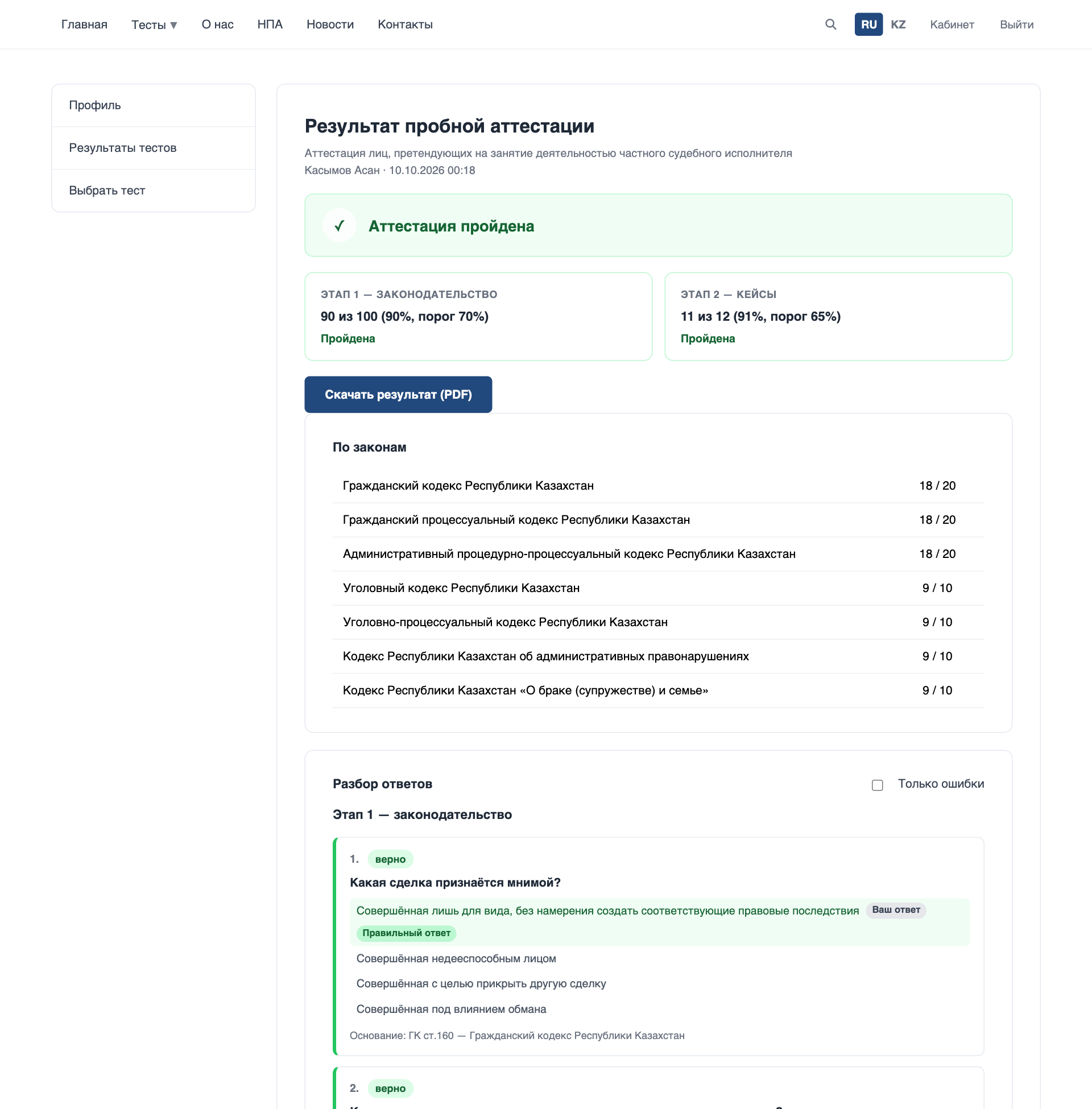Click the Правильный ответ tag
The width and height of the screenshot is (1092, 1109).
[406, 933]
